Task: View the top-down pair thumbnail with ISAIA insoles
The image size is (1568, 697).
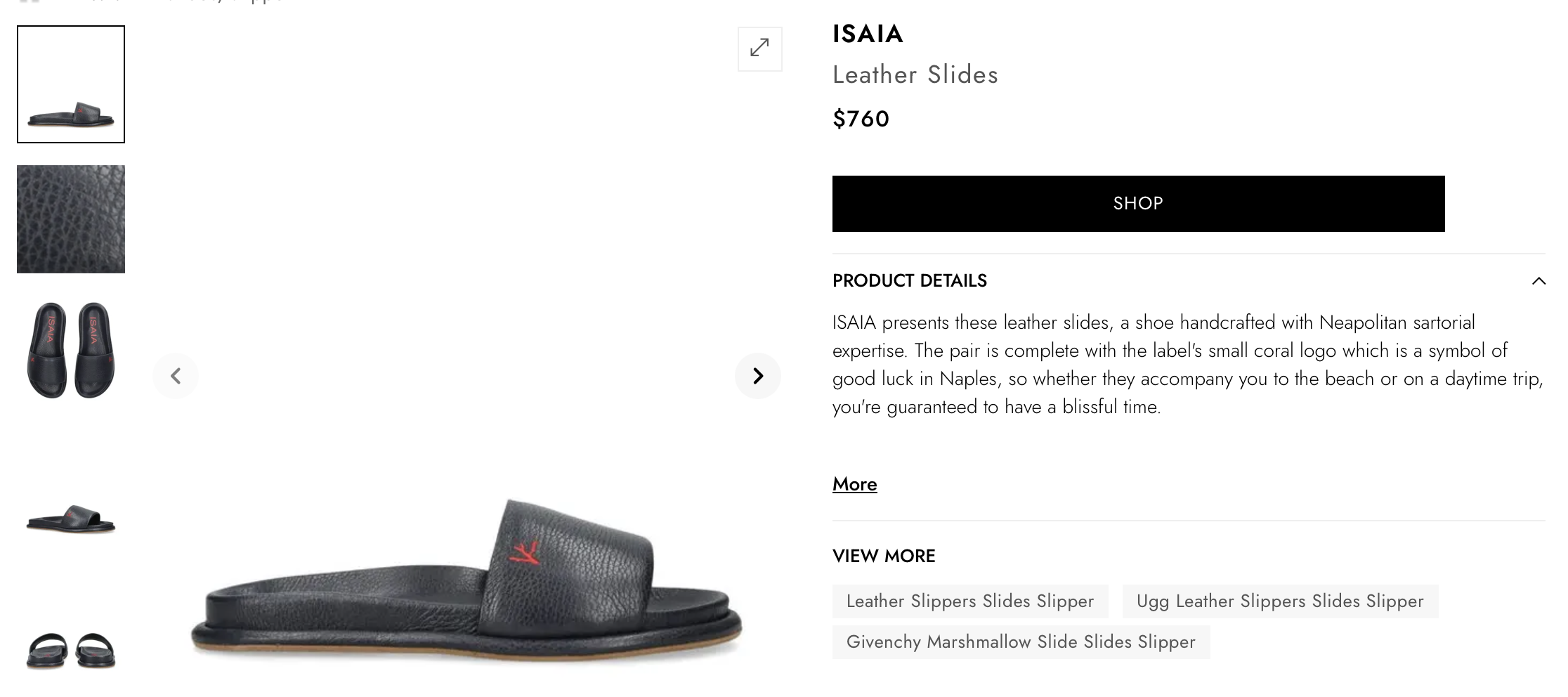Action: (71, 350)
